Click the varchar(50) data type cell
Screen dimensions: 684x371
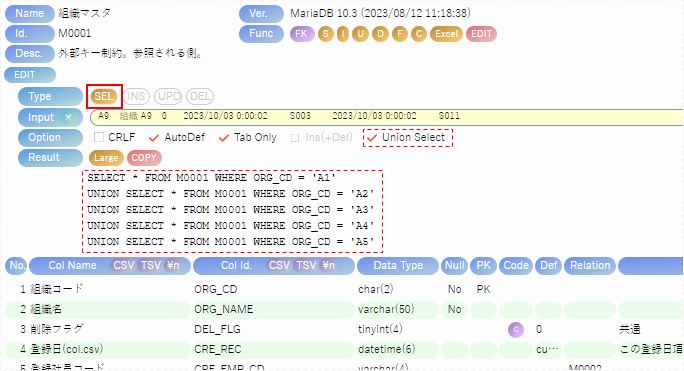pyautogui.click(x=386, y=309)
